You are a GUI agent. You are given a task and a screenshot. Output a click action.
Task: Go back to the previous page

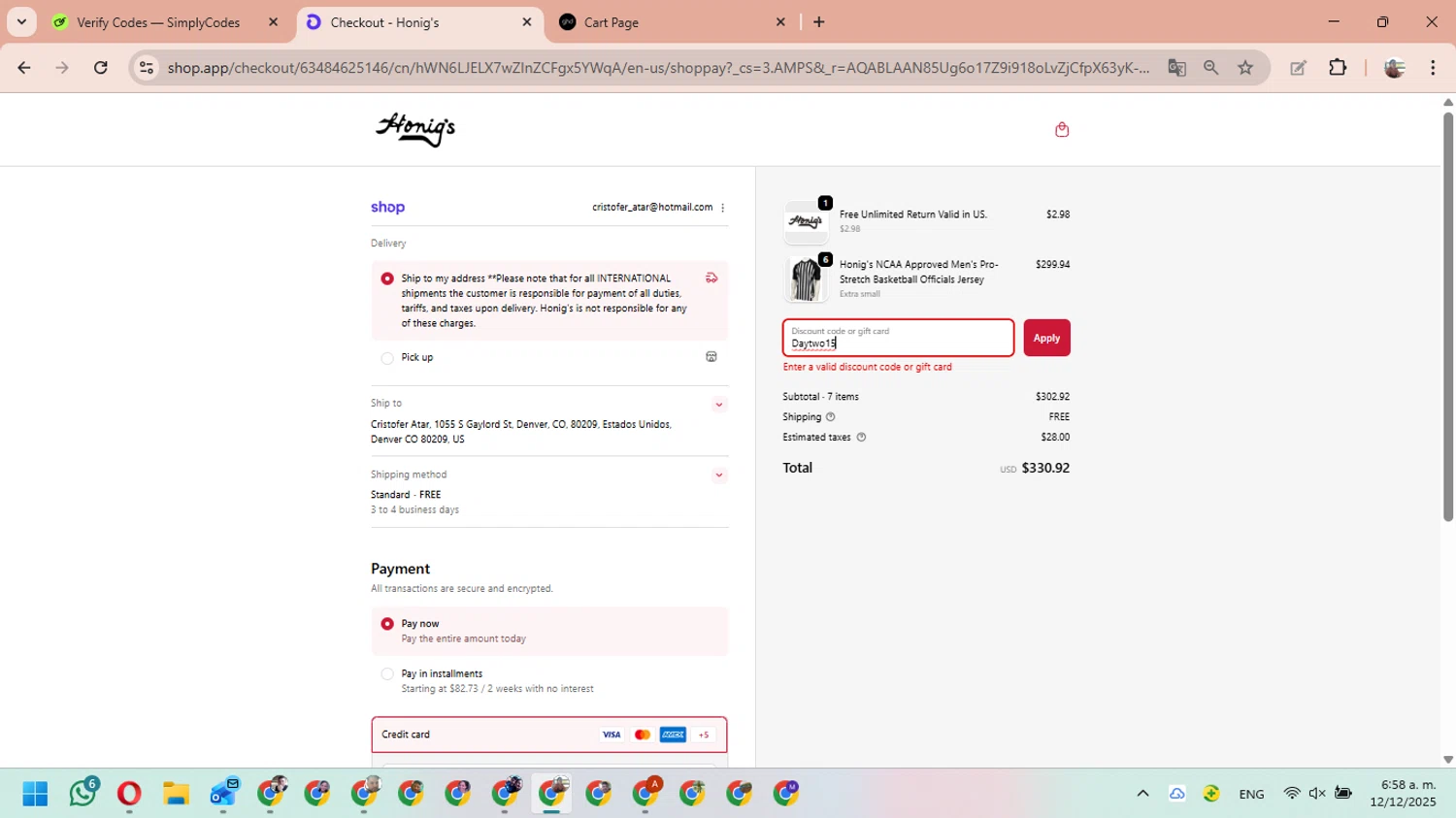(x=24, y=67)
